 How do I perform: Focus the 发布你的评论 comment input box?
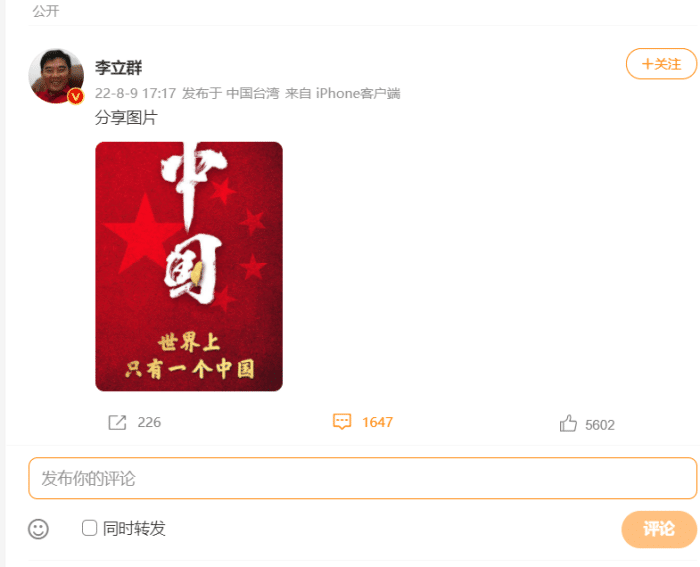pos(362,478)
